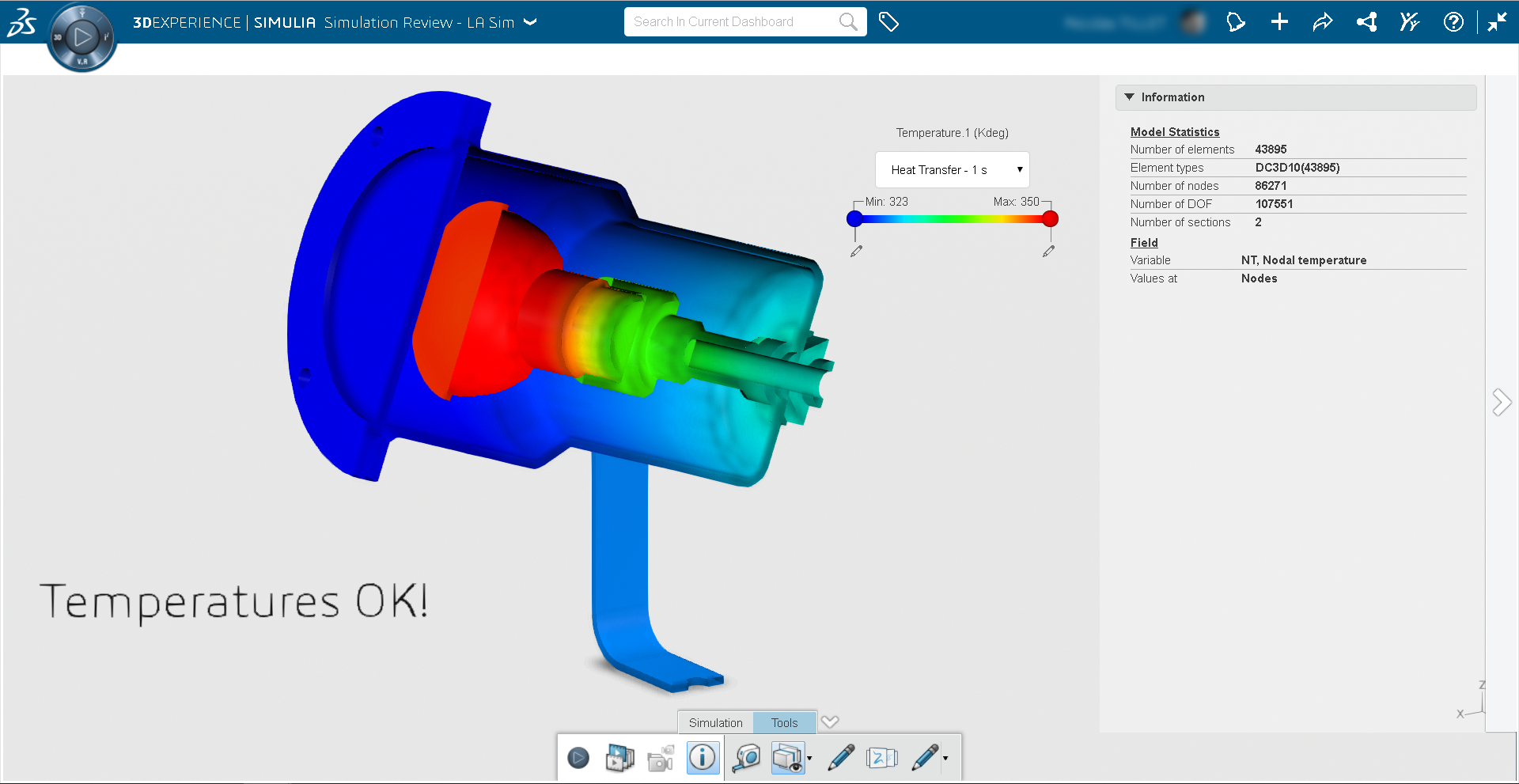Click the share arrow in the top bar

tap(1322, 22)
